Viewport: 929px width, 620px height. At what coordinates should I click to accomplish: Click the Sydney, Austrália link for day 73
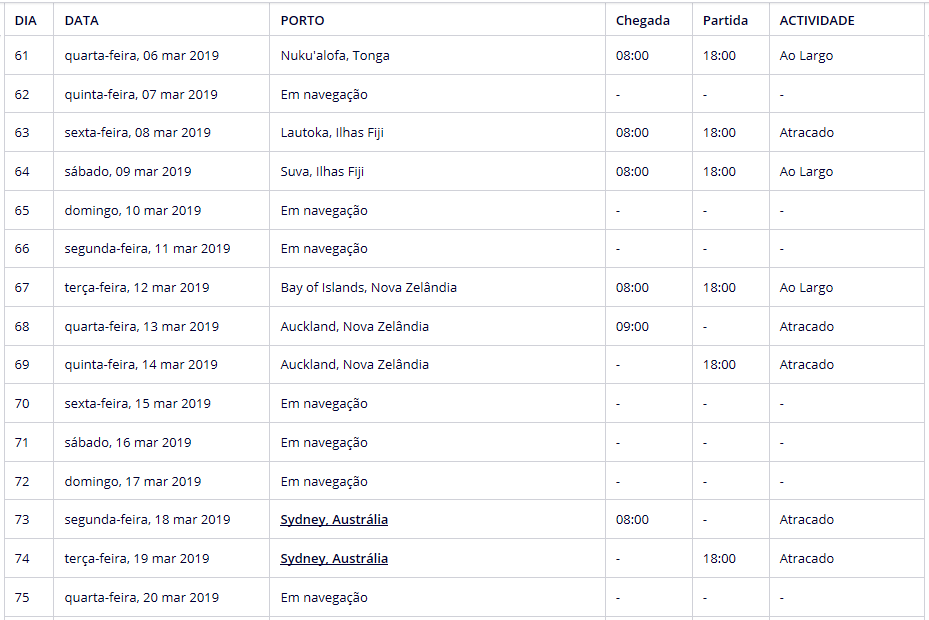[x=334, y=520]
